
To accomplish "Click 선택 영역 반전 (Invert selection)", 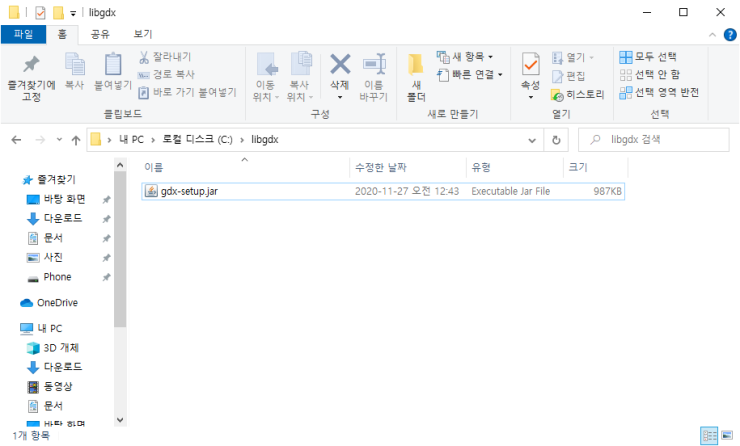I will tap(658, 92).
